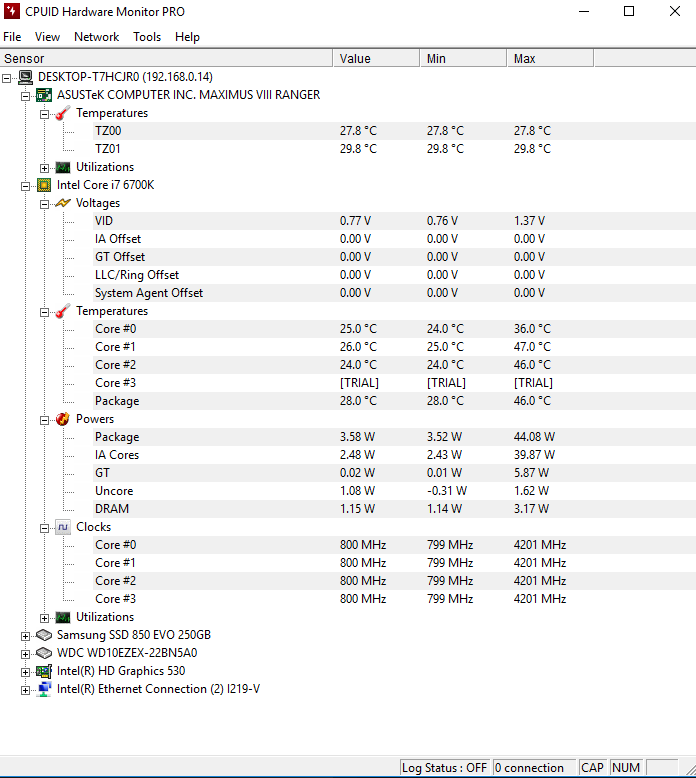Collapse the Intel Core i7 6700K node

(25, 186)
